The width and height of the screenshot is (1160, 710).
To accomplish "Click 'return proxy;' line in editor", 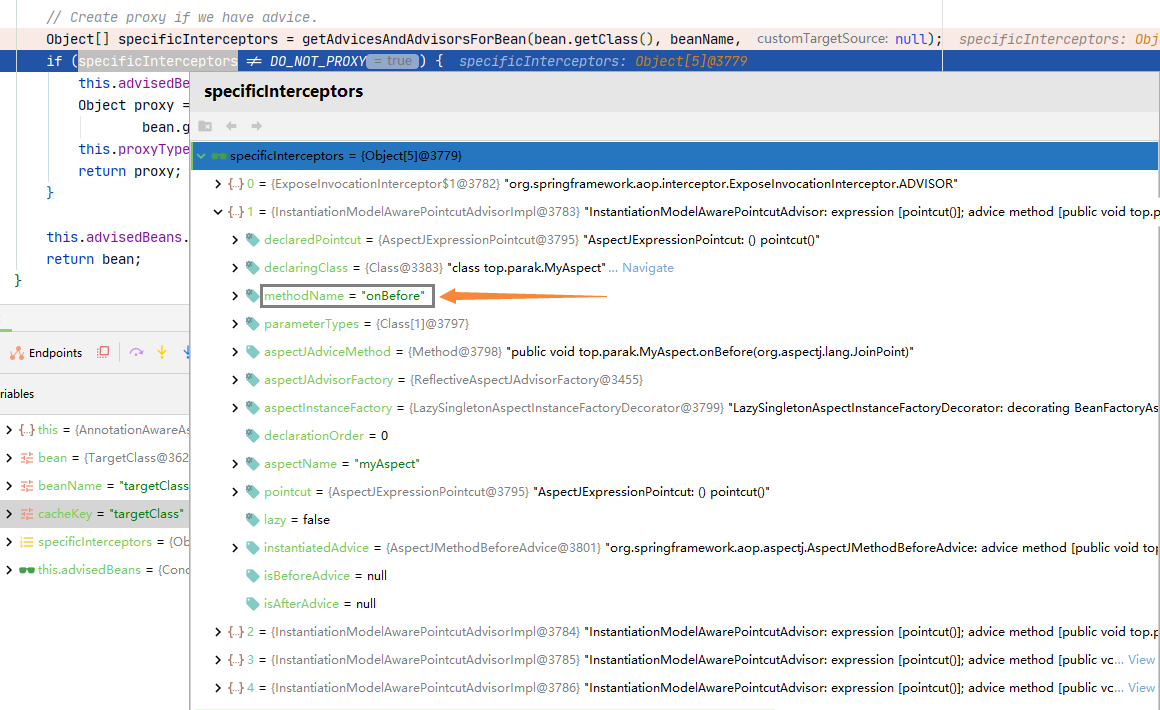I will tap(129, 172).
